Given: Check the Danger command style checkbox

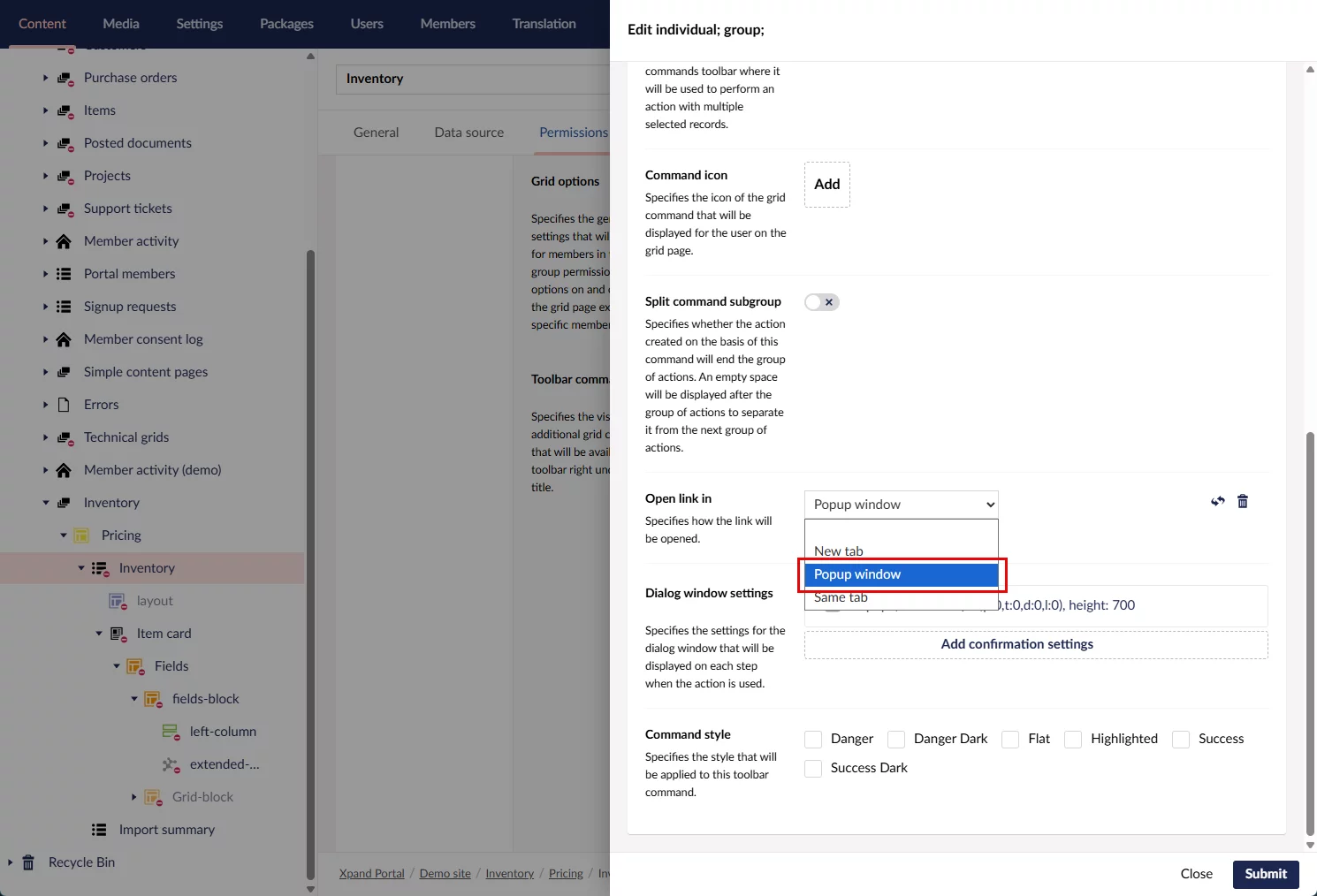Looking at the screenshot, I should (813, 740).
